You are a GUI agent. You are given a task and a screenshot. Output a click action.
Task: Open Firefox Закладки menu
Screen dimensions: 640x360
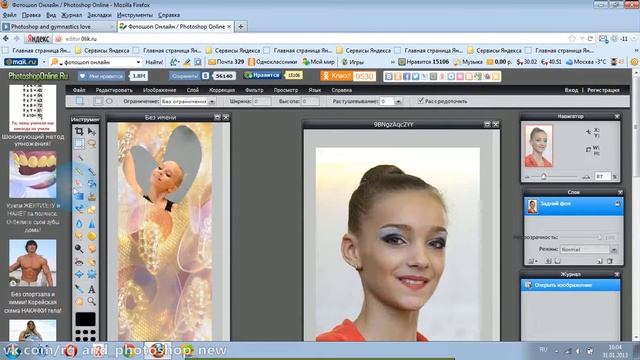(100, 15)
